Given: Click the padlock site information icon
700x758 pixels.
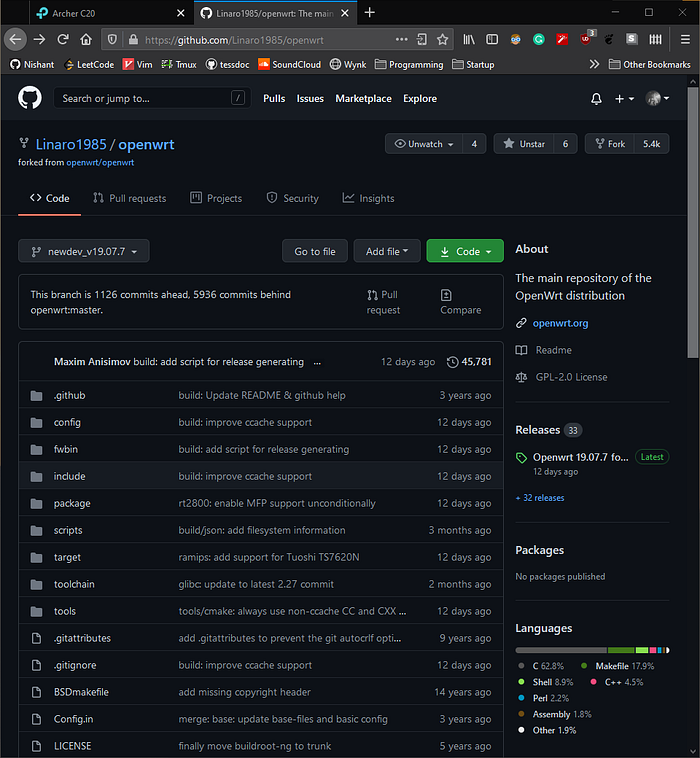Looking at the screenshot, I should [x=133, y=40].
